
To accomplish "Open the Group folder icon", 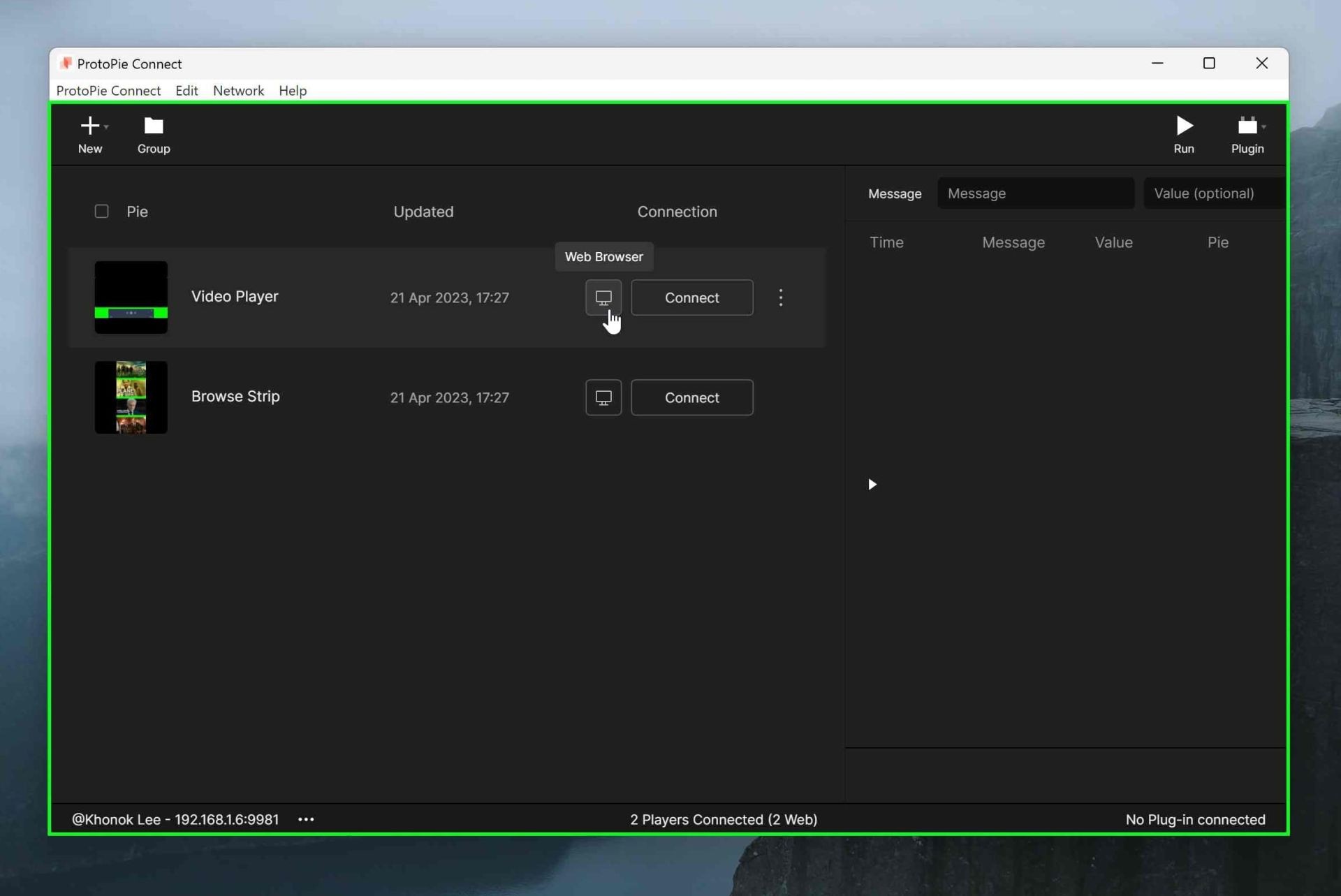I will point(153,126).
